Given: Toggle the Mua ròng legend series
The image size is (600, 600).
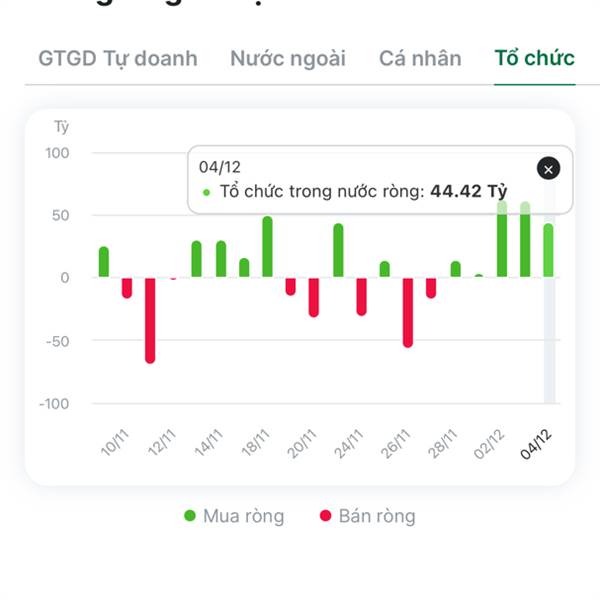Looking at the screenshot, I should pos(234,516).
